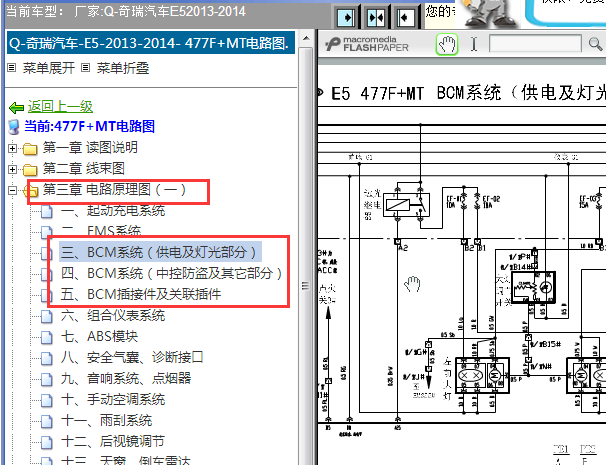Click the FlashPaper search magnifier icon
The width and height of the screenshot is (606, 465).
click(x=595, y=44)
